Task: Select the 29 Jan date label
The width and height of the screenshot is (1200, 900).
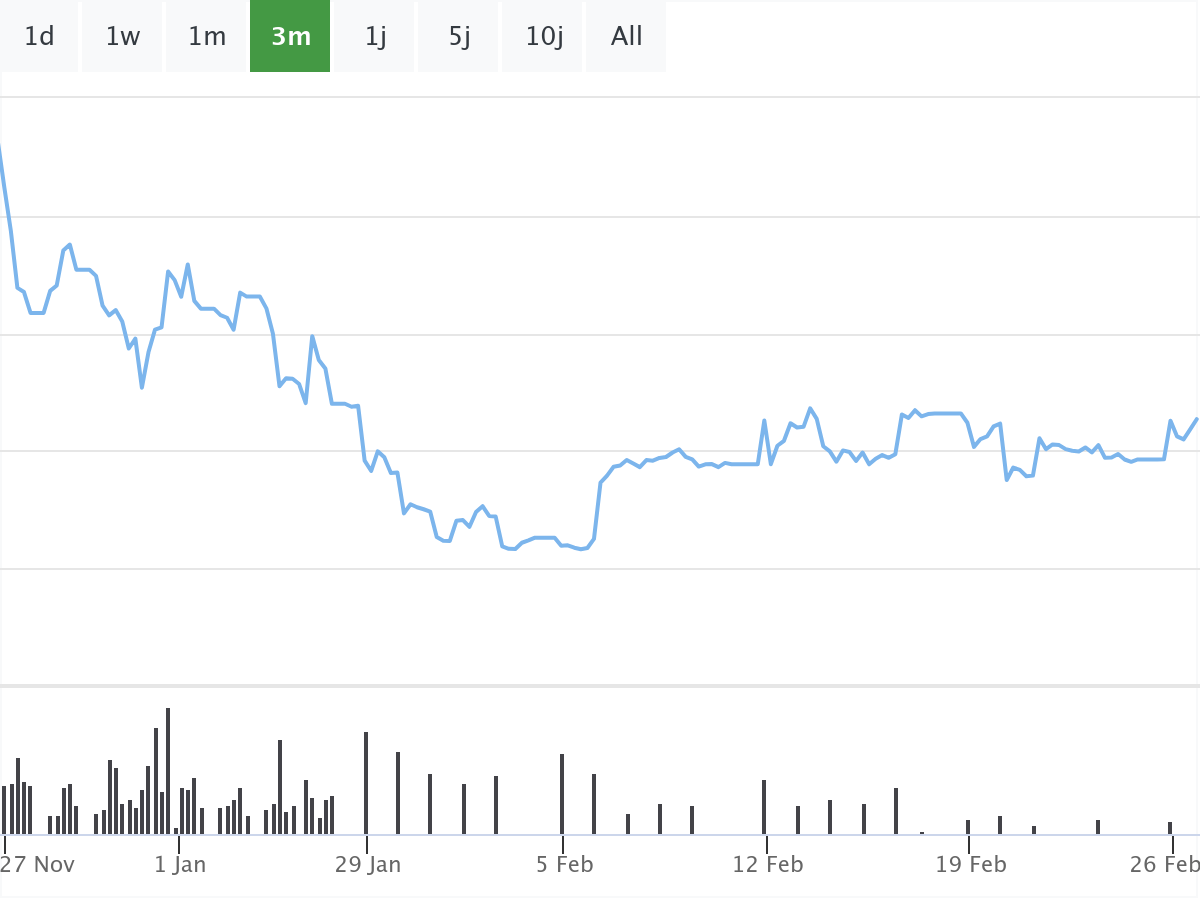Action: (x=367, y=864)
